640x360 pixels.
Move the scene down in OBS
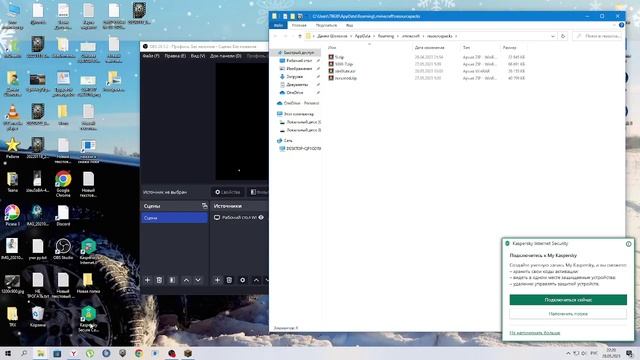(x=198, y=280)
